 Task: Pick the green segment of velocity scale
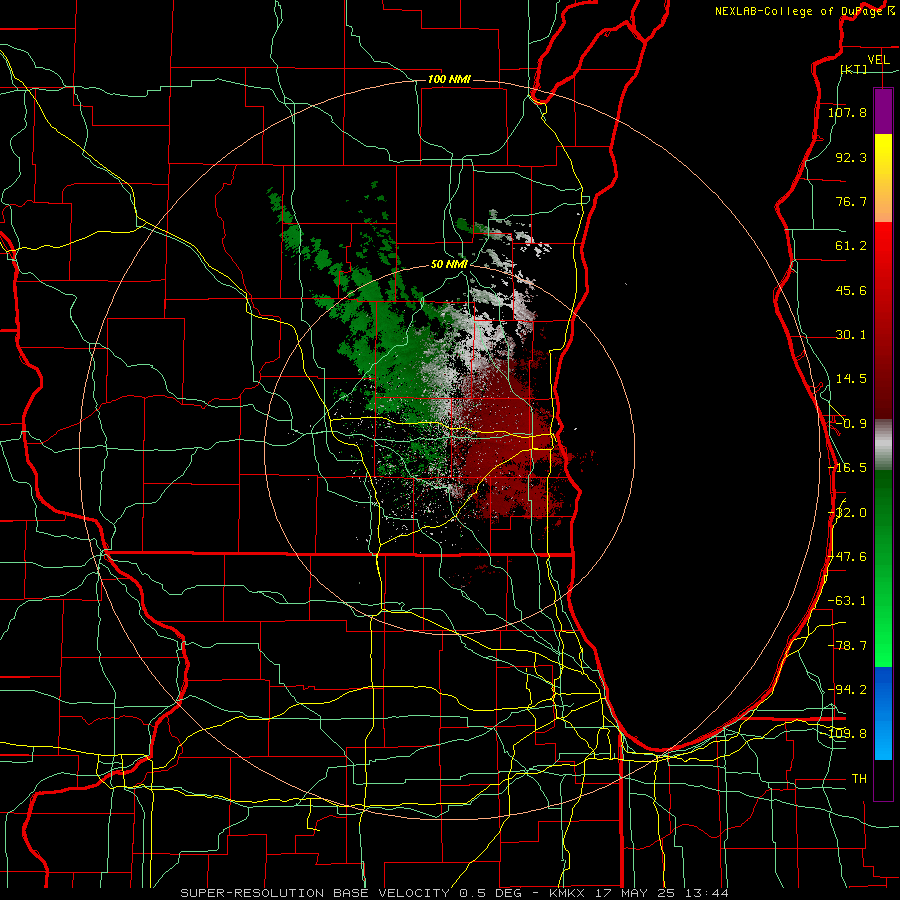[x=883, y=568]
